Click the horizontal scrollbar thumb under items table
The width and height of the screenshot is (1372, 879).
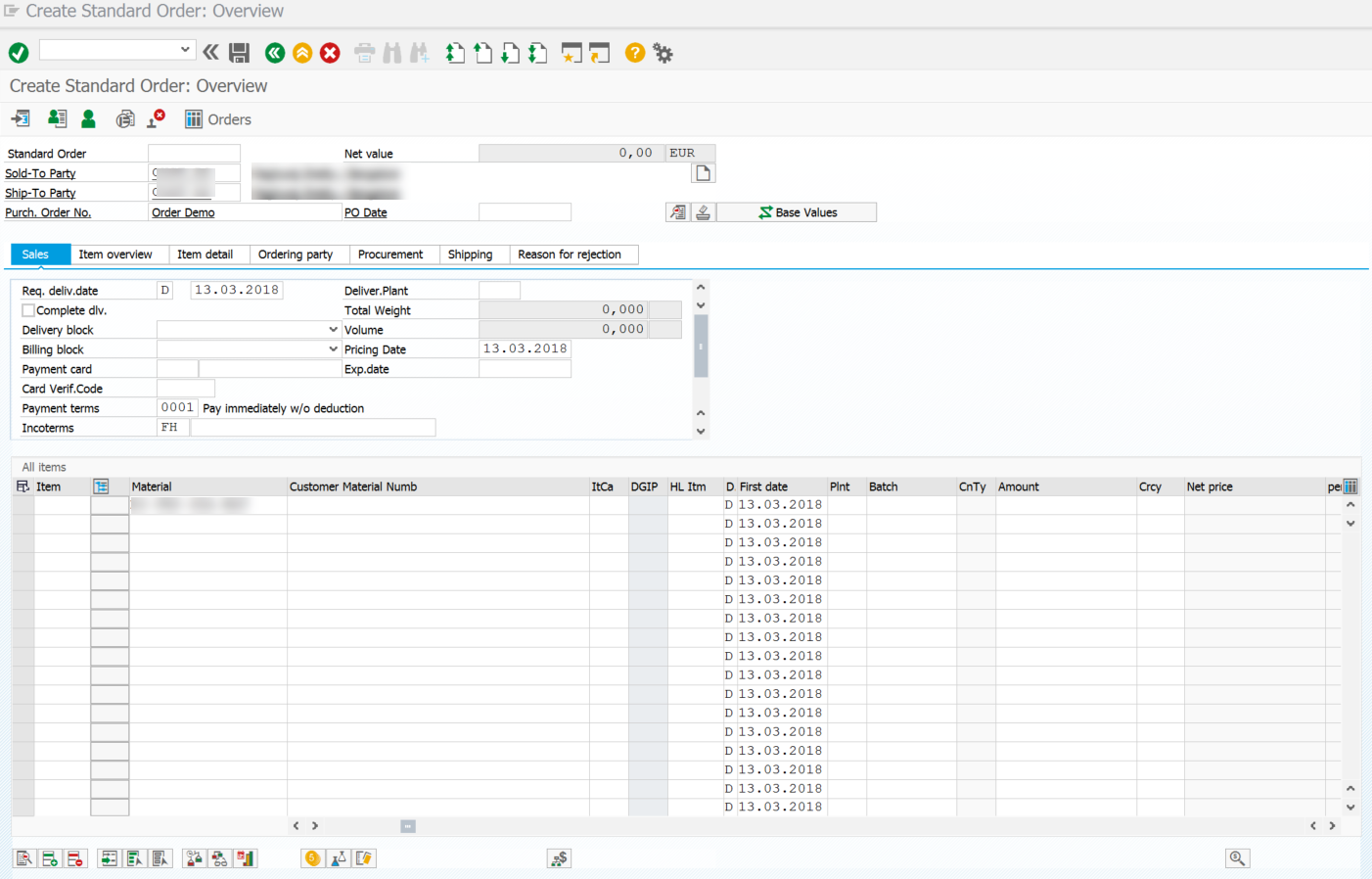point(408,826)
